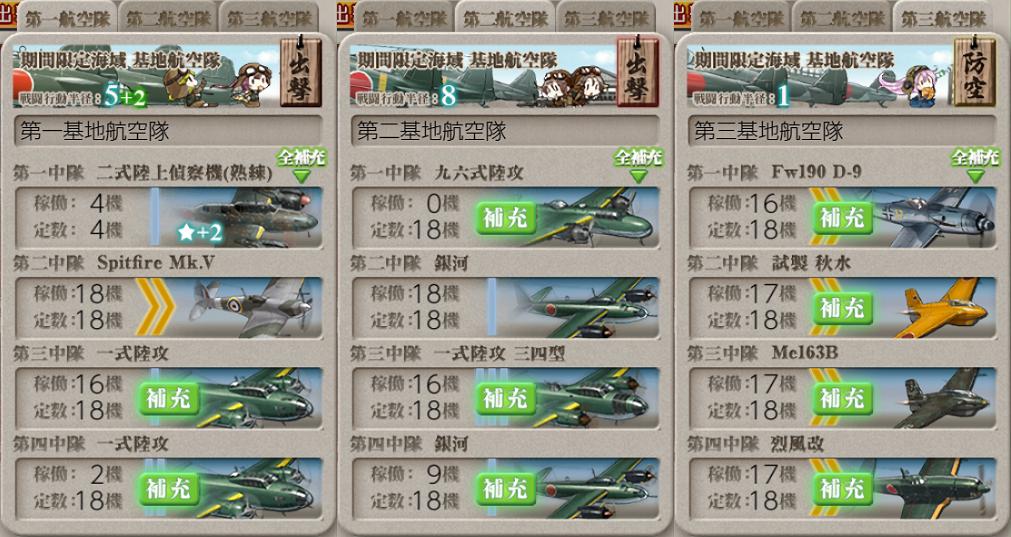Toggle the 出撃 sign of second air base

[x=638, y=72]
